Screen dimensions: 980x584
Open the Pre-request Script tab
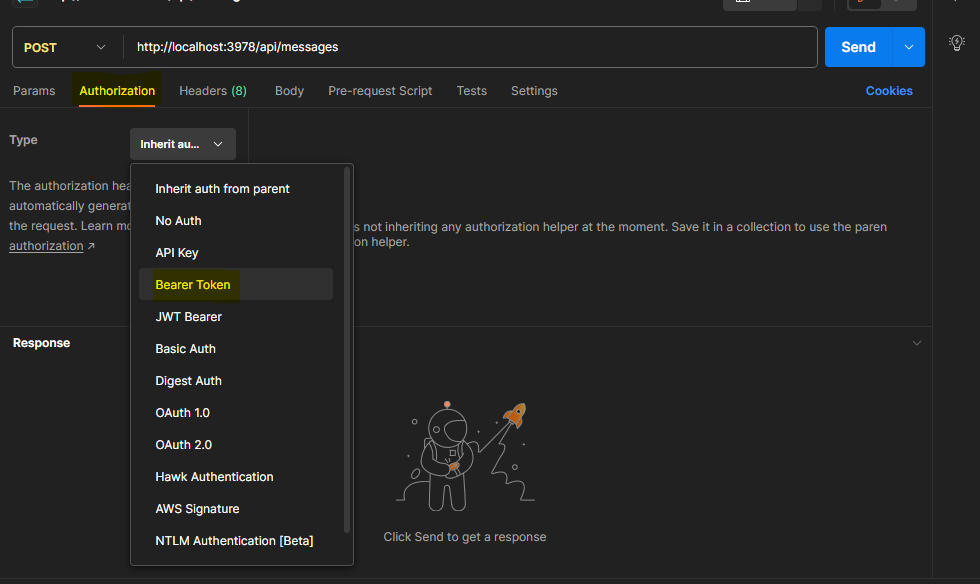point(380,91)
